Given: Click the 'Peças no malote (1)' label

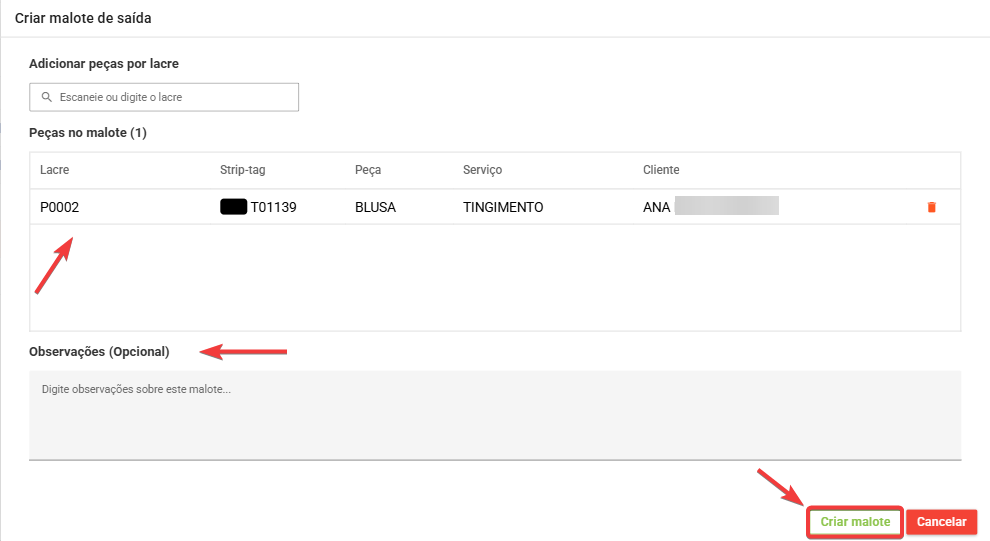Looking at the screenshot, I should pos(88,132).
